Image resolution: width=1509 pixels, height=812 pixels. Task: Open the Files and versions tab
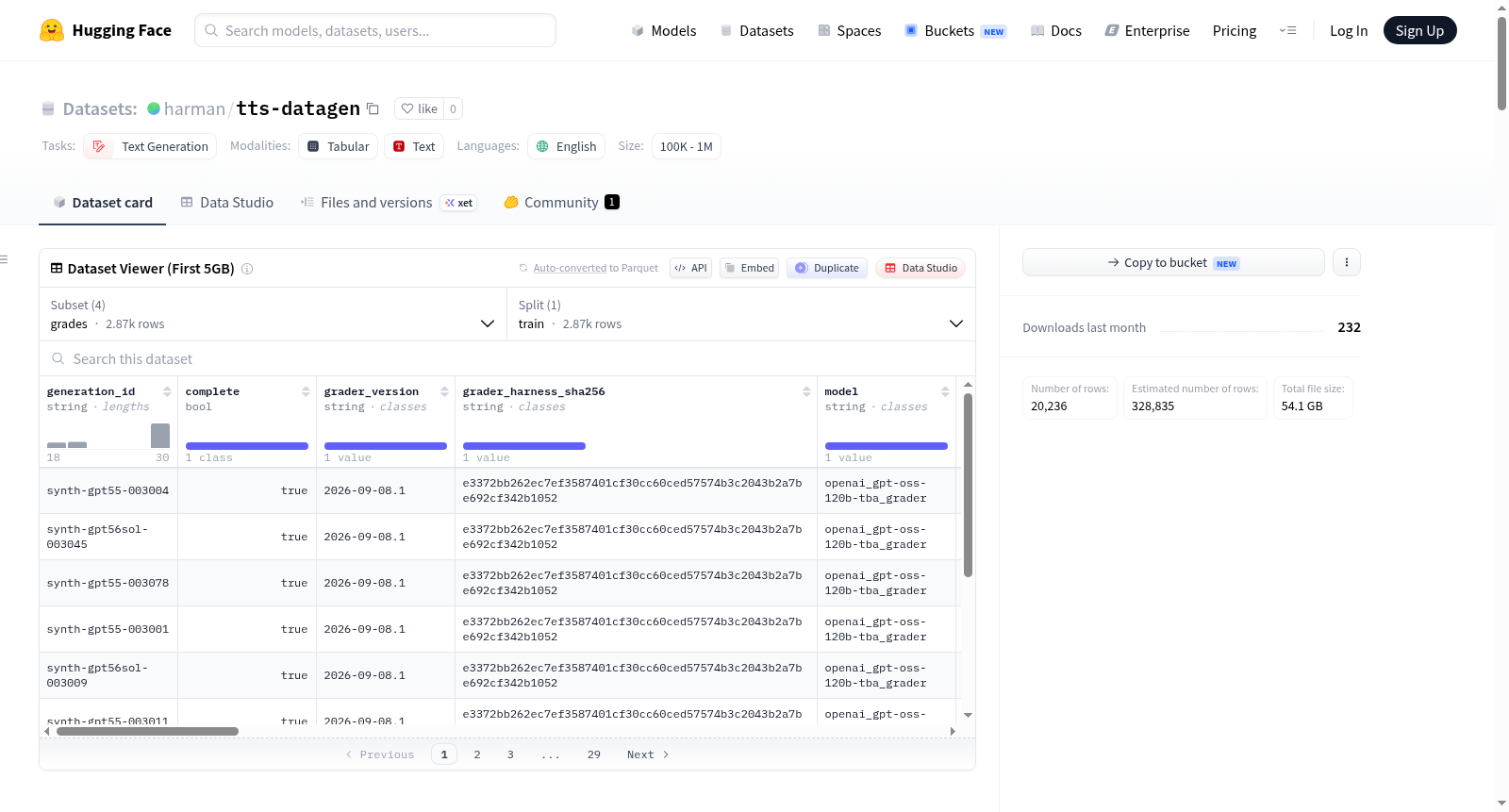389,202
